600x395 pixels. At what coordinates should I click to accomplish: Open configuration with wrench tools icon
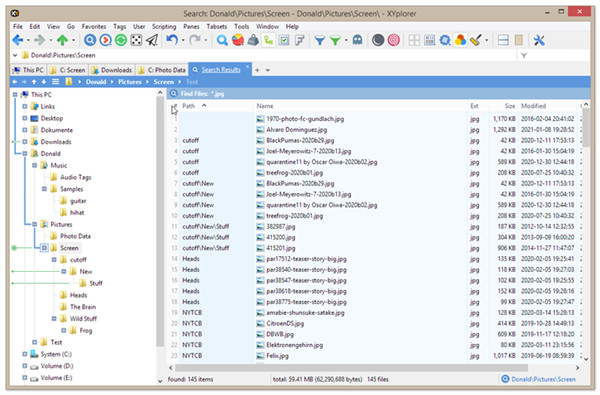(x=539, y=40)
